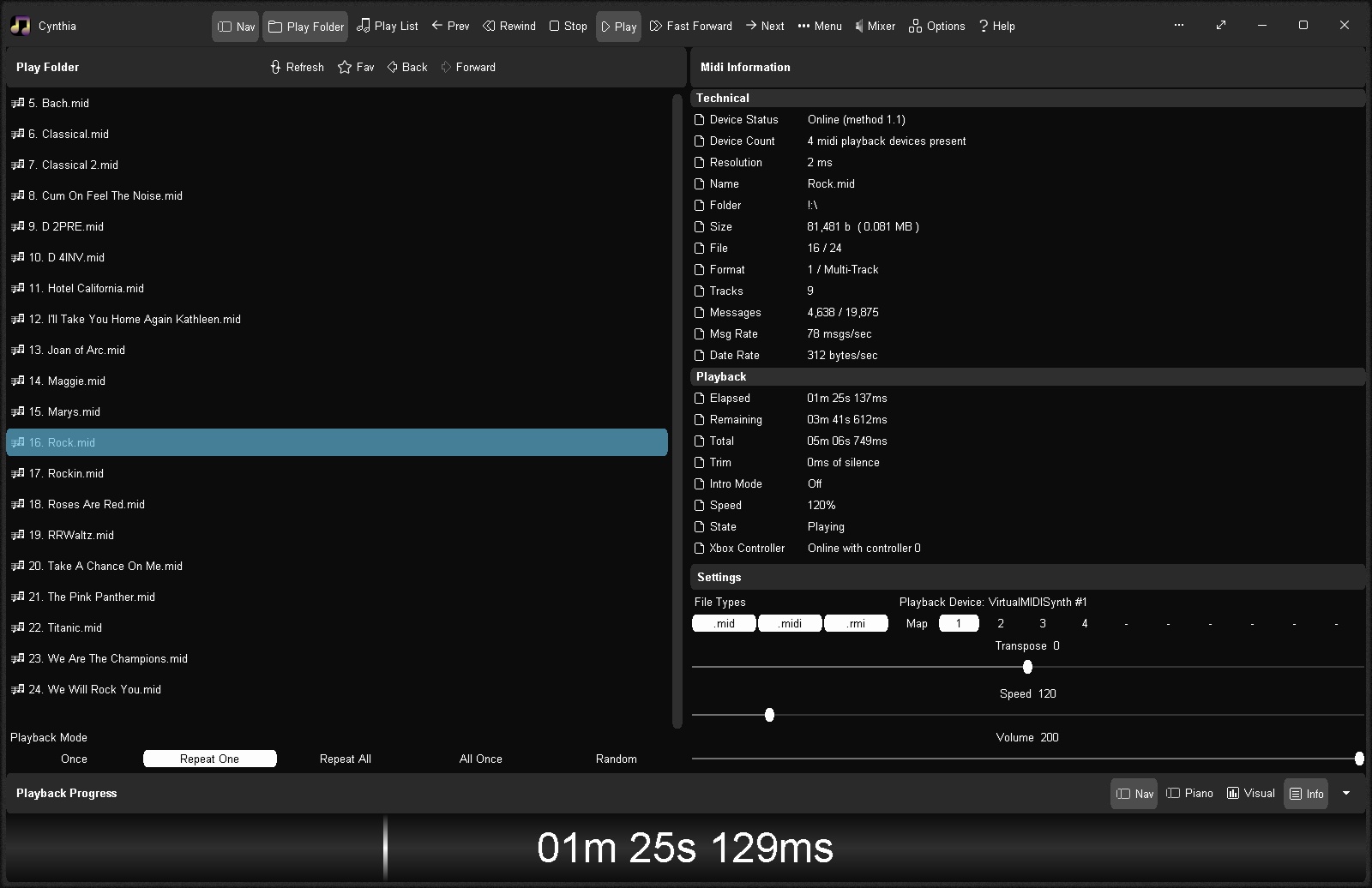Add to favourites with Fav

tap(356, 67)
